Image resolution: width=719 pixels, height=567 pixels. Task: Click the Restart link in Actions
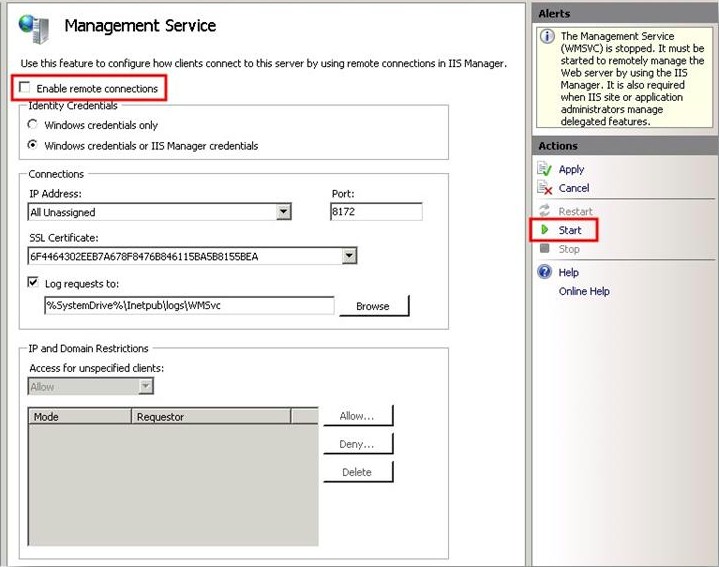[575, 211]
